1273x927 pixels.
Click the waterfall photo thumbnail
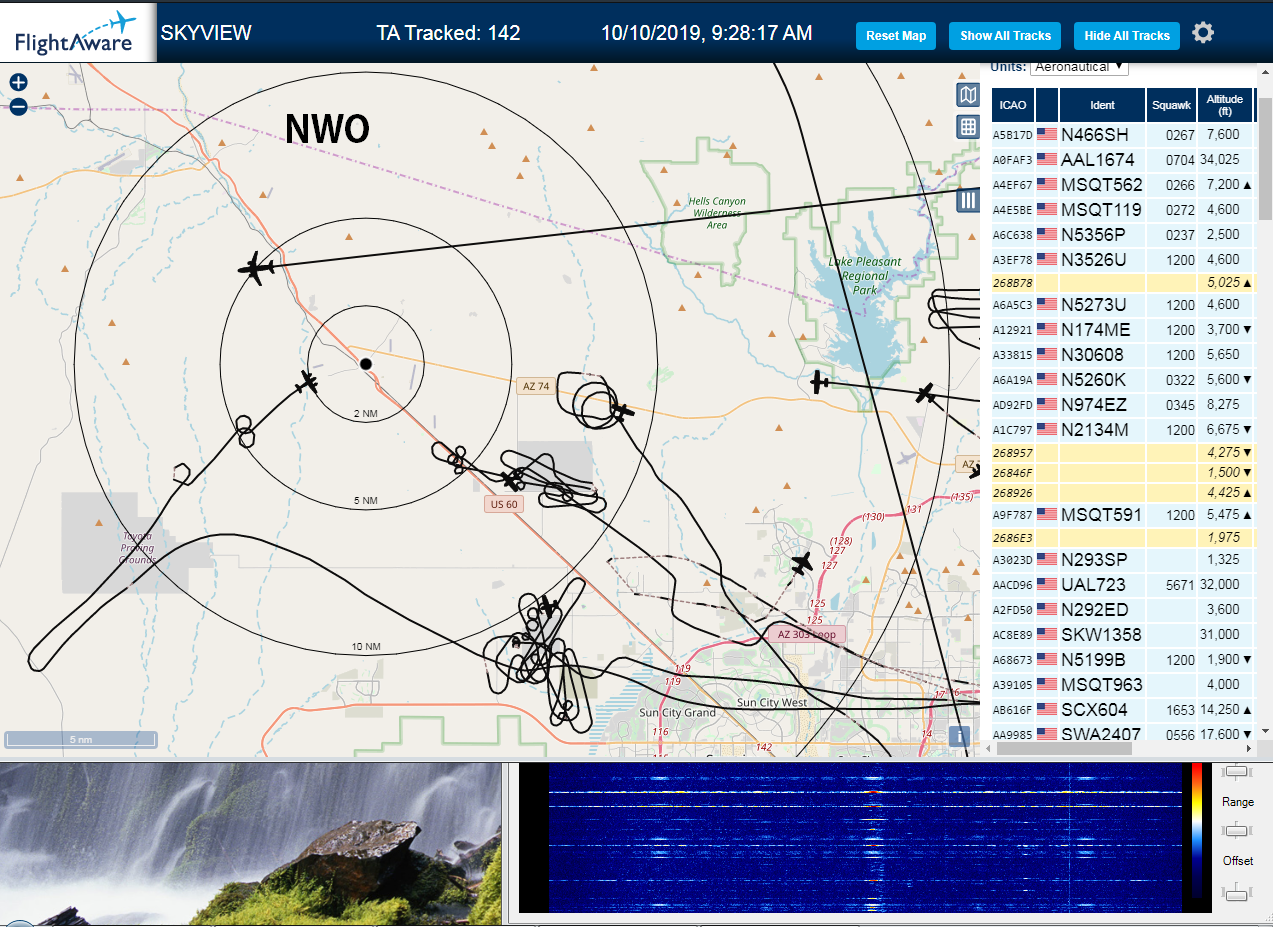tap(250, 844)
